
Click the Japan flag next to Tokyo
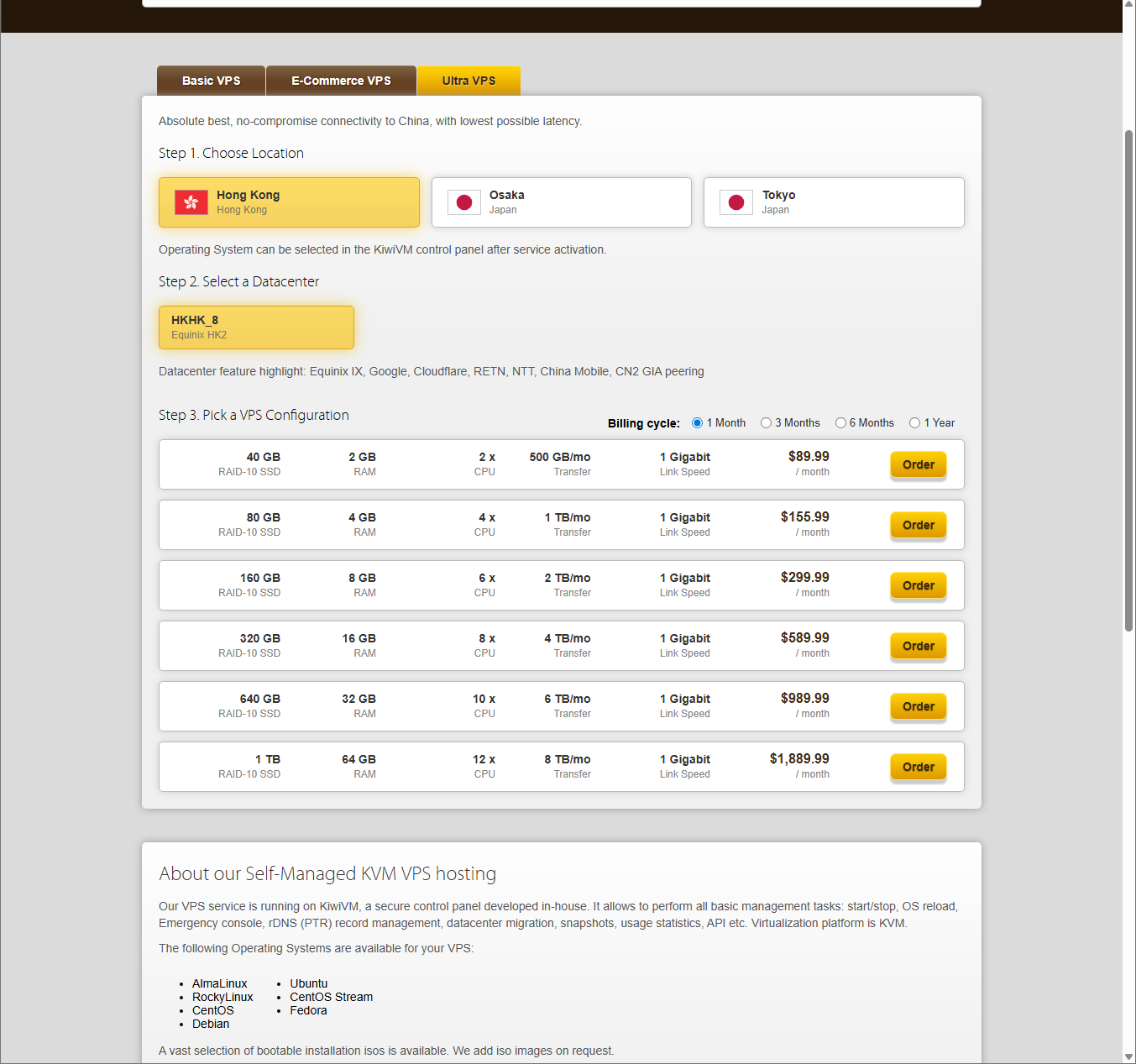[x=736, y=202]
